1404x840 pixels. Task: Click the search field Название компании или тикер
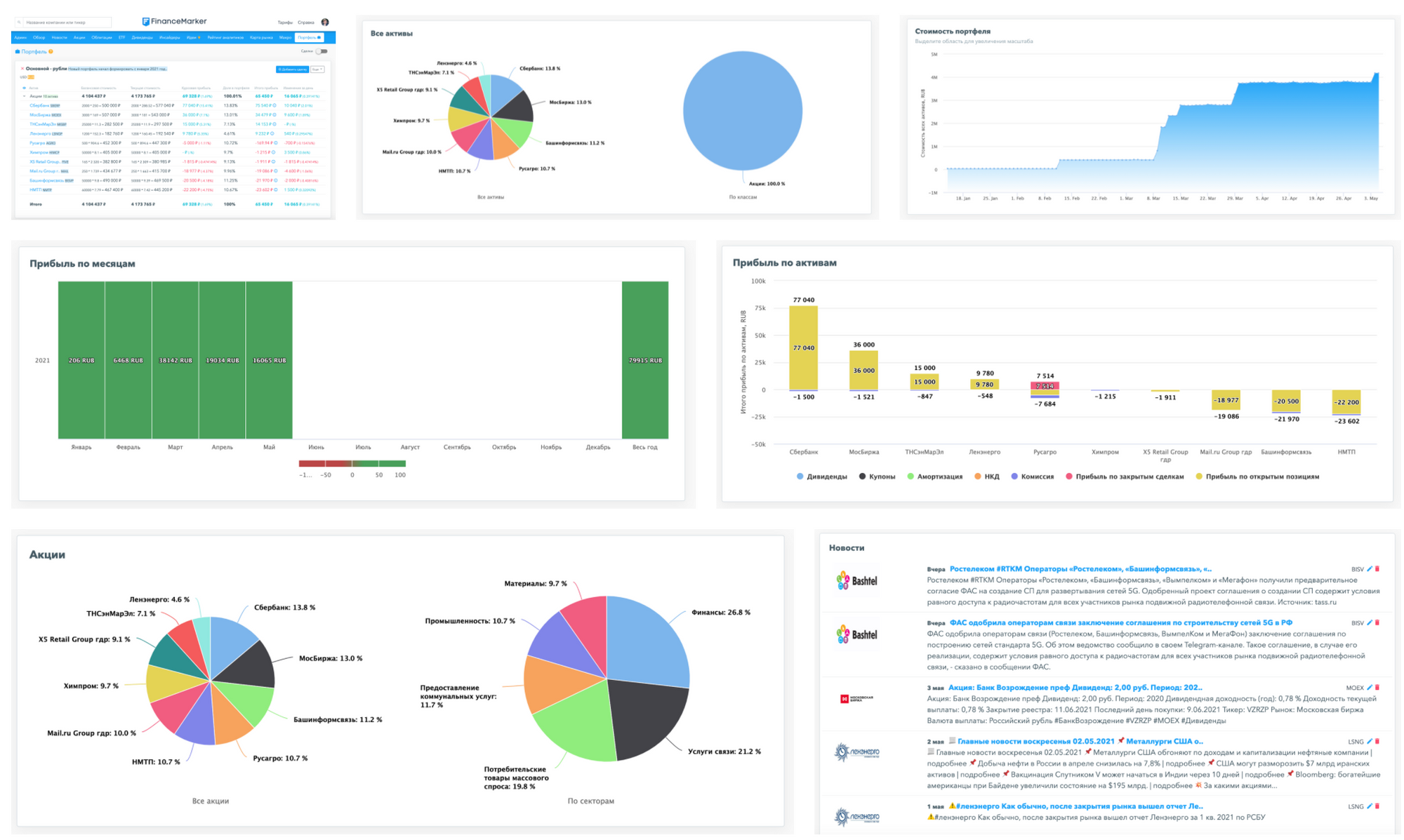pos(68,22)
